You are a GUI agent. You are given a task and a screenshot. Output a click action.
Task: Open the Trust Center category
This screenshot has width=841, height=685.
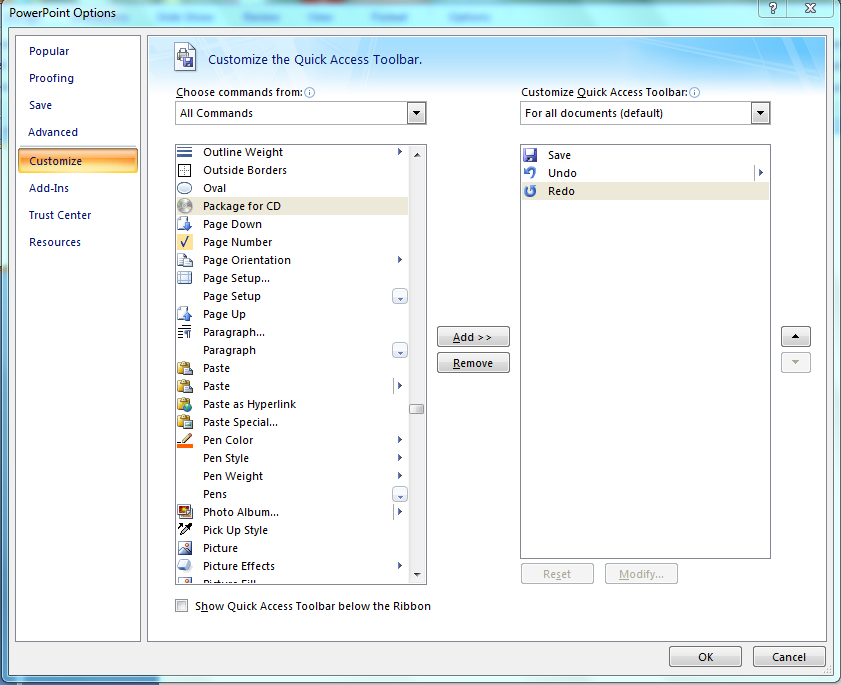click(60, 215)
